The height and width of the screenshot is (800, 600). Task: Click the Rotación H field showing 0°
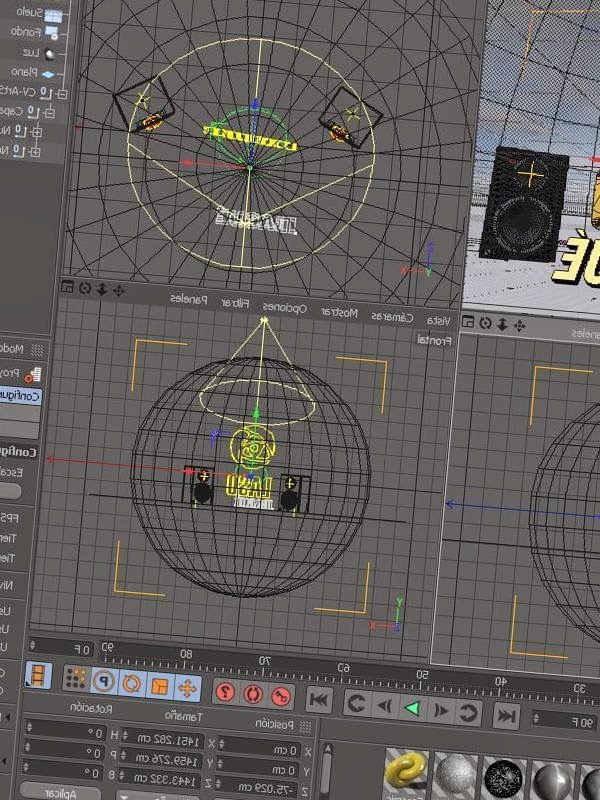point(66,731)
